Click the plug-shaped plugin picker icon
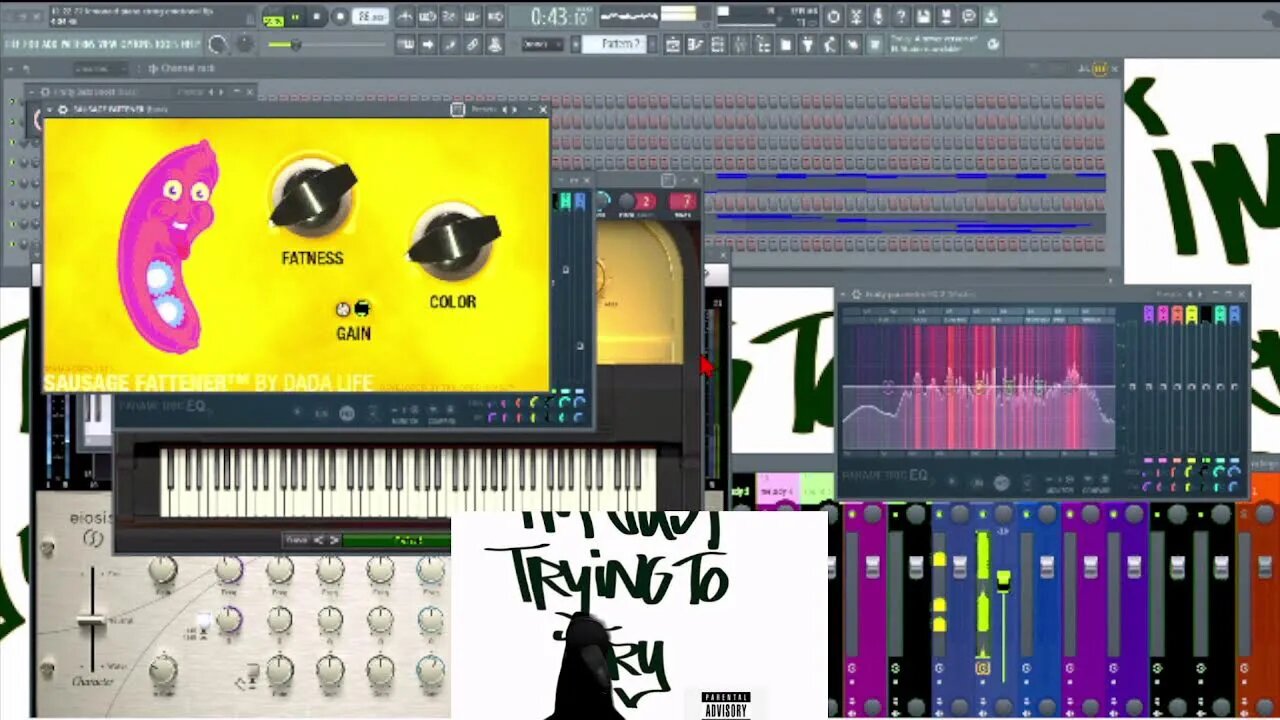 (x=808, y=45)
